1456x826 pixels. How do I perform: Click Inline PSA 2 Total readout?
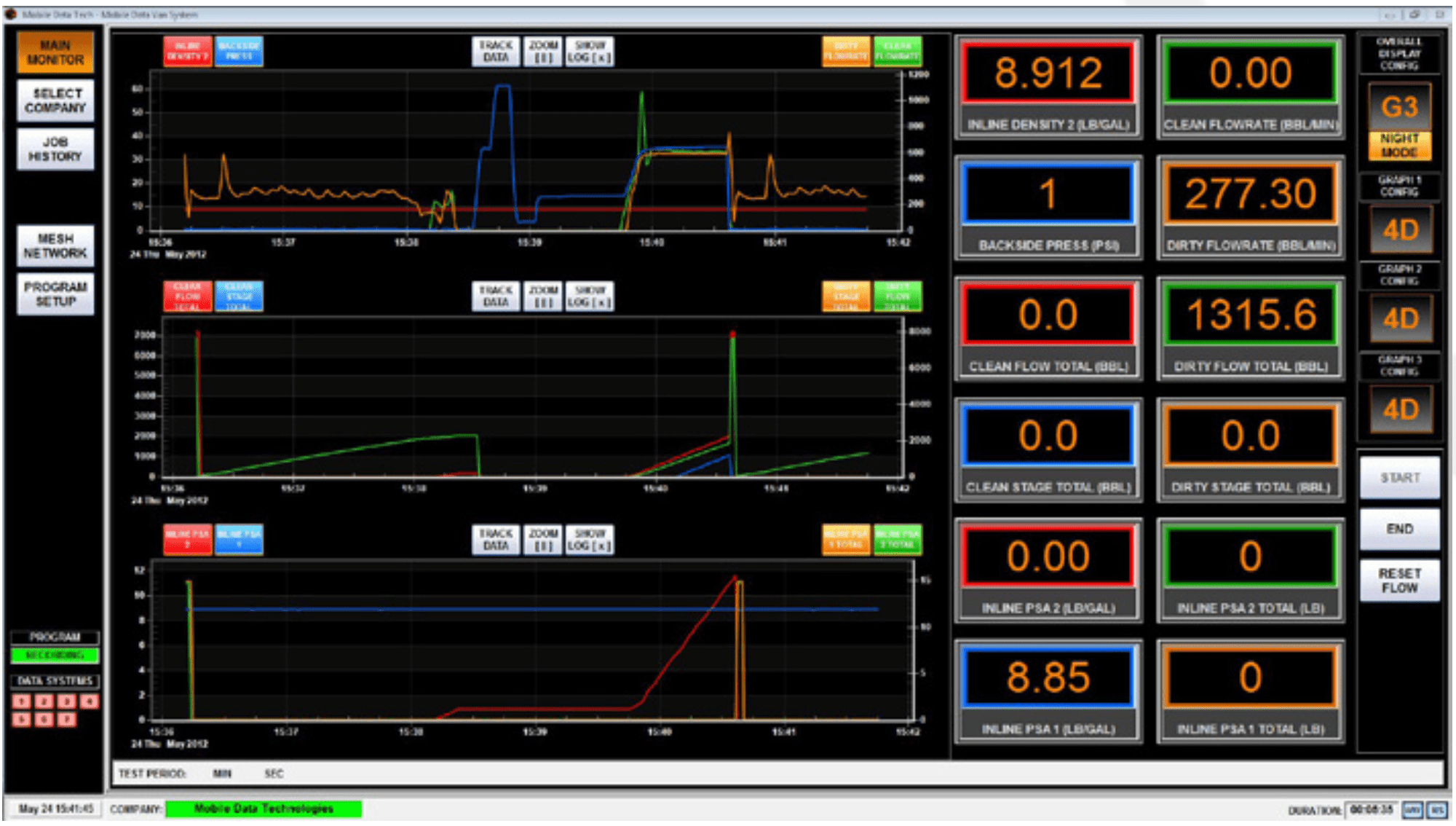[1251, 556]
